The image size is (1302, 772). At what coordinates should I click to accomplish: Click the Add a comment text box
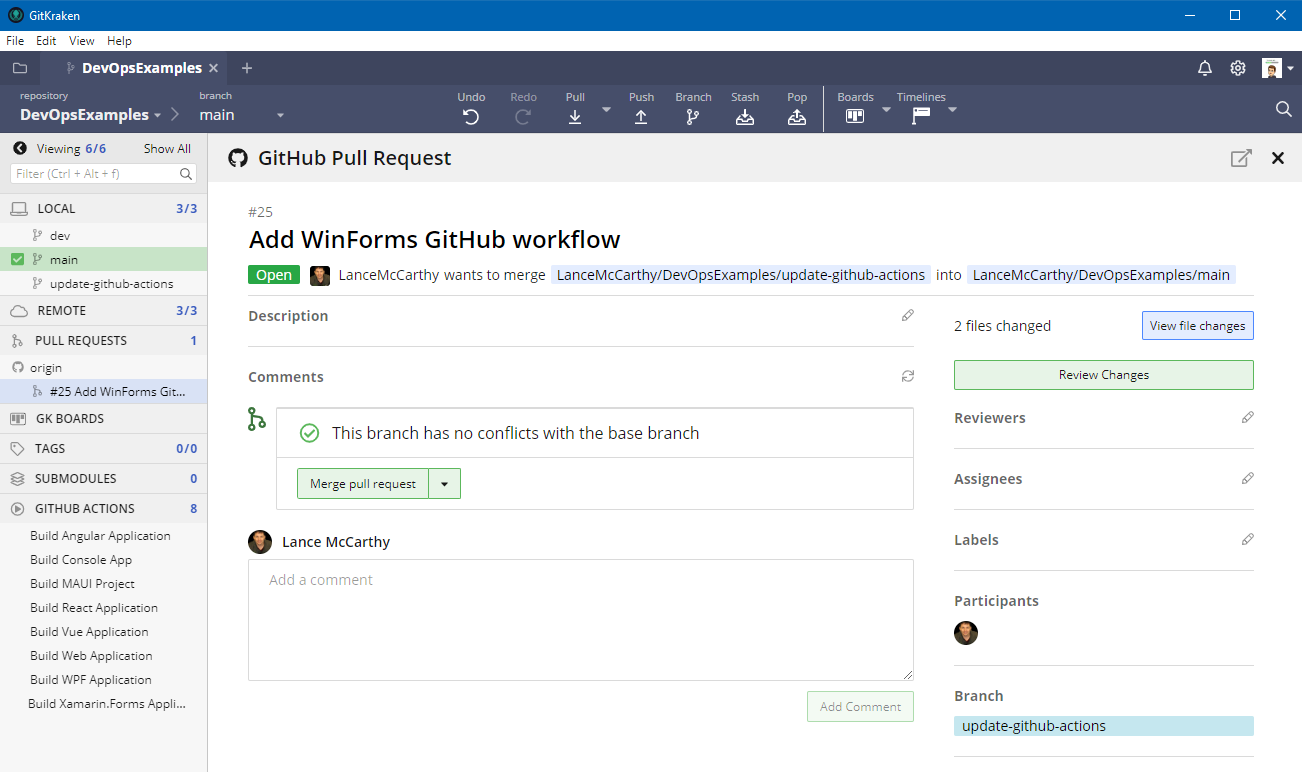click(x=580, y=620)
